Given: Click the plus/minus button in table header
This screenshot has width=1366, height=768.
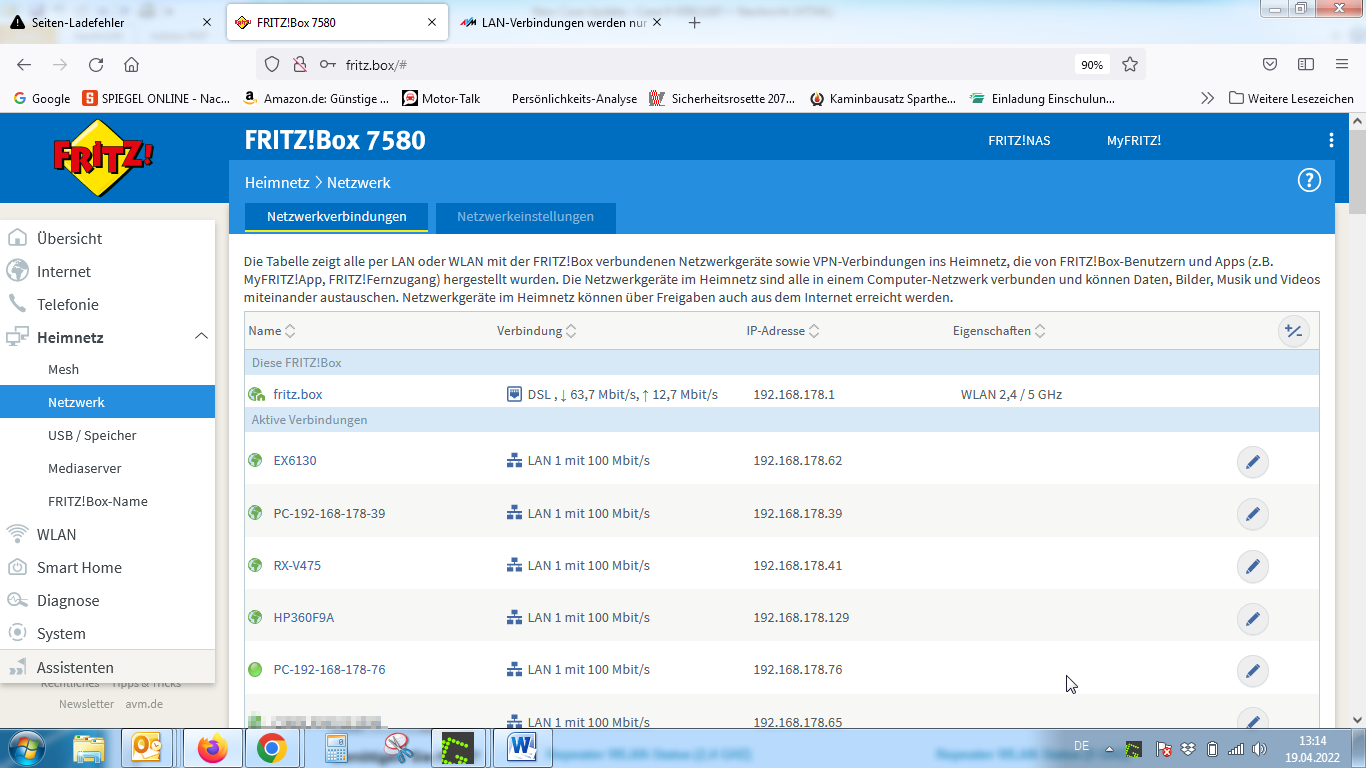Looking at the screenshot, I should (1294, 331).
